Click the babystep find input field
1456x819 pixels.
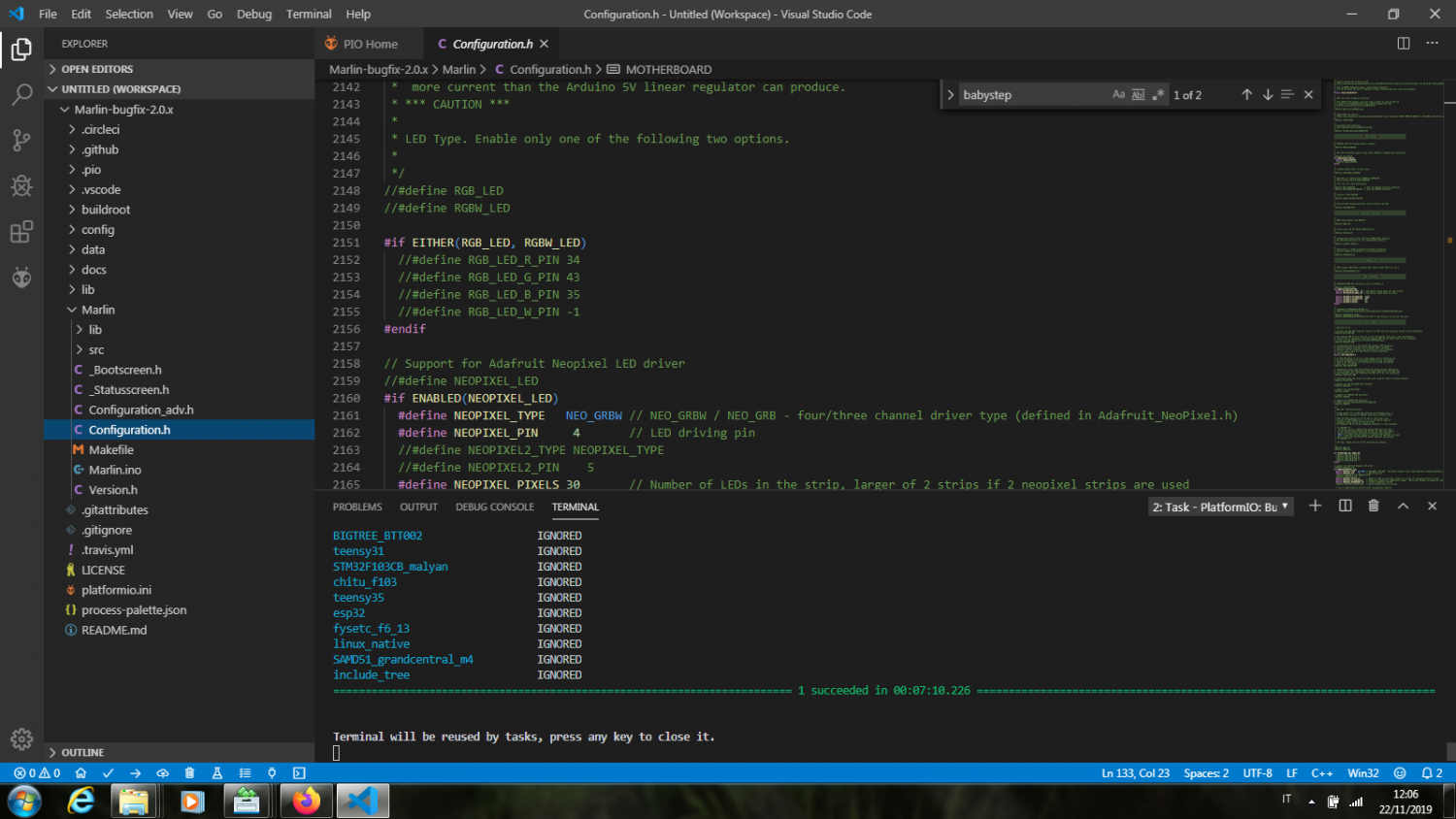(1031, 95)
